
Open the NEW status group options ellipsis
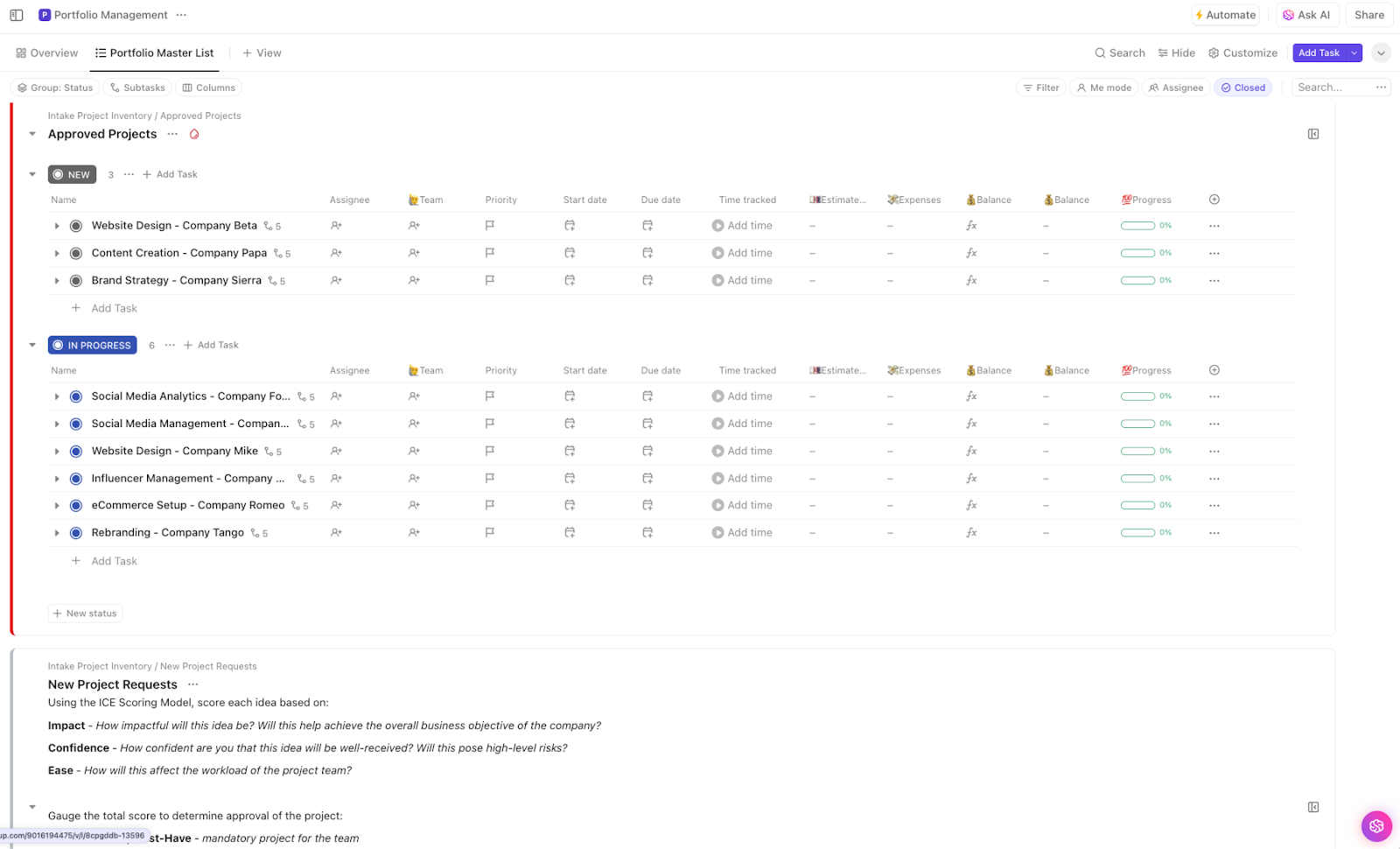[x=129, y=174]
